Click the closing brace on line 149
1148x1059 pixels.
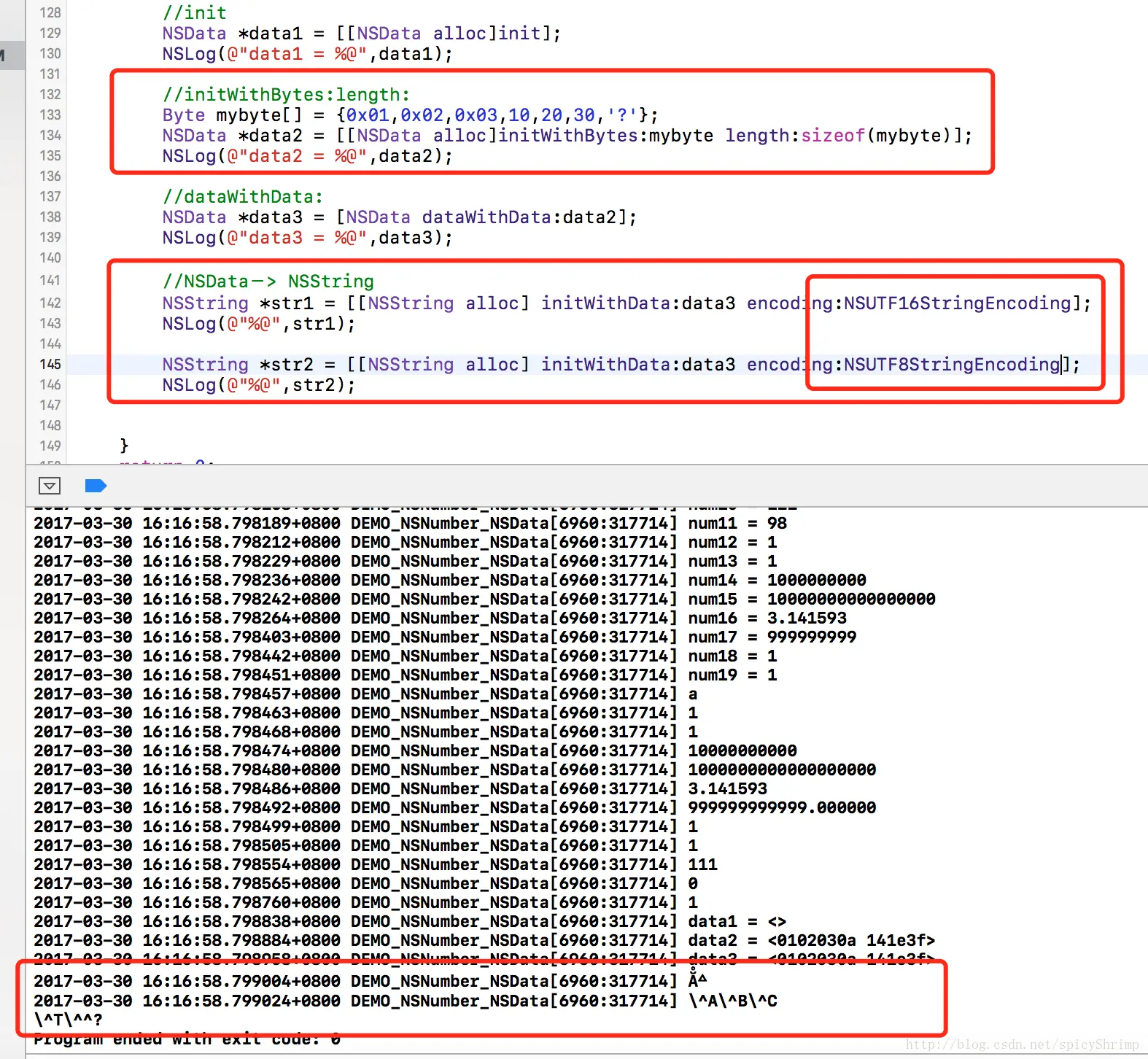[x=124, y=446]
